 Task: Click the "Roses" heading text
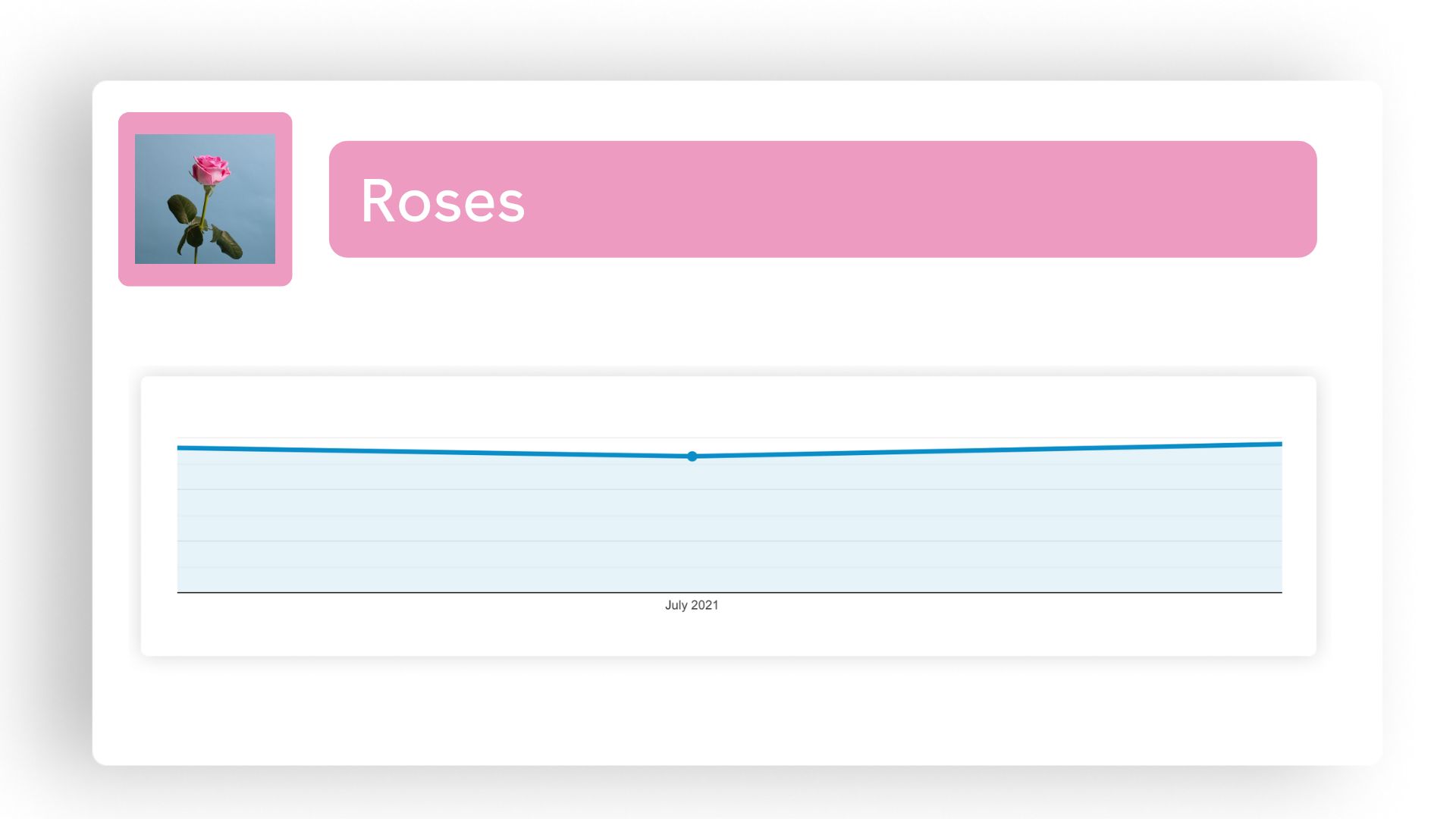(442, 201)
